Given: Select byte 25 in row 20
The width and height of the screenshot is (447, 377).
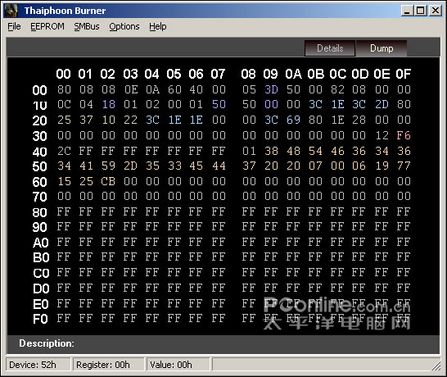Looking at the screenshot, I should coord(64,120).
